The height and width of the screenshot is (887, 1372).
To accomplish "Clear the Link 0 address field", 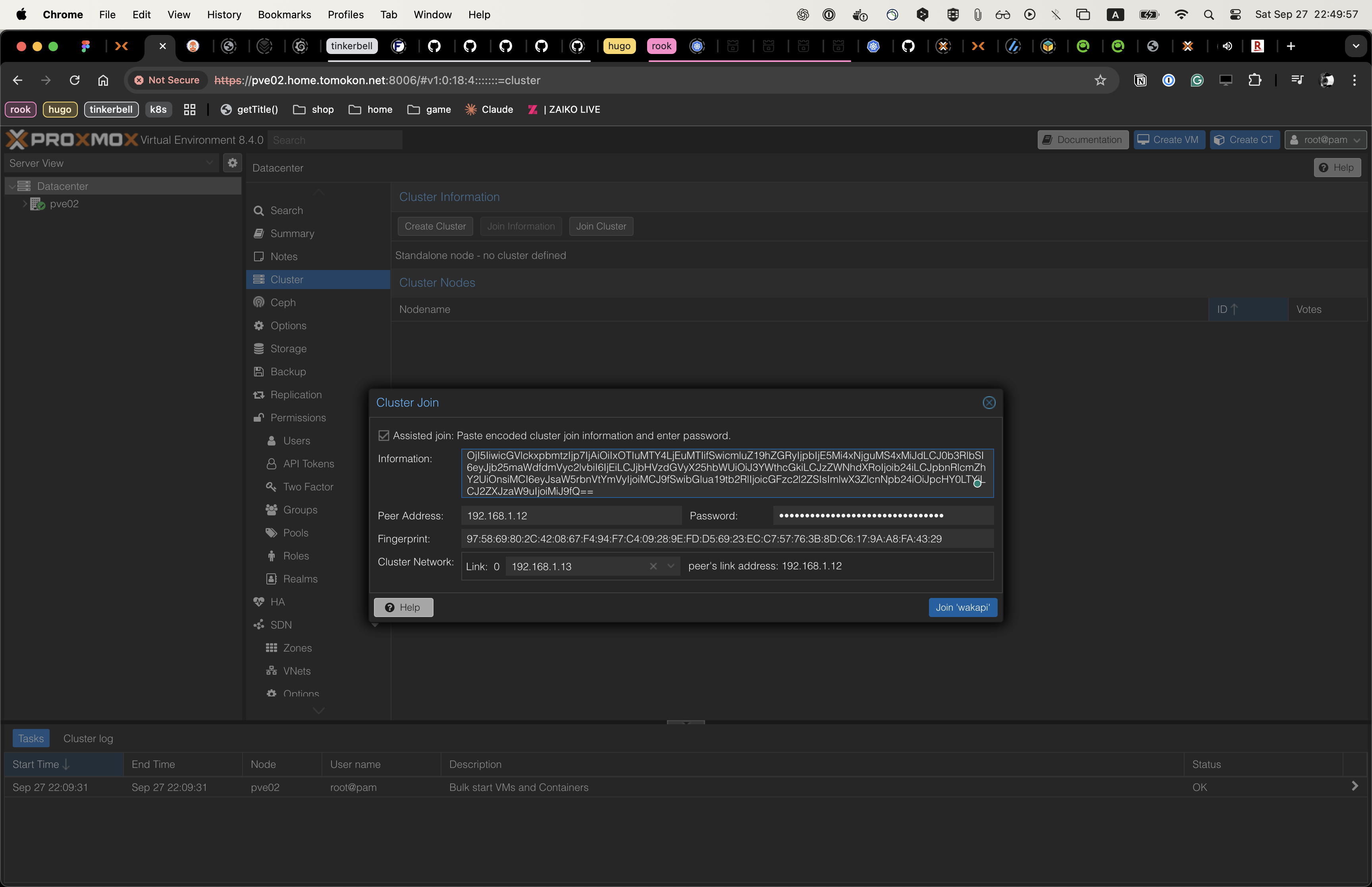I will [x=653, y=566].
